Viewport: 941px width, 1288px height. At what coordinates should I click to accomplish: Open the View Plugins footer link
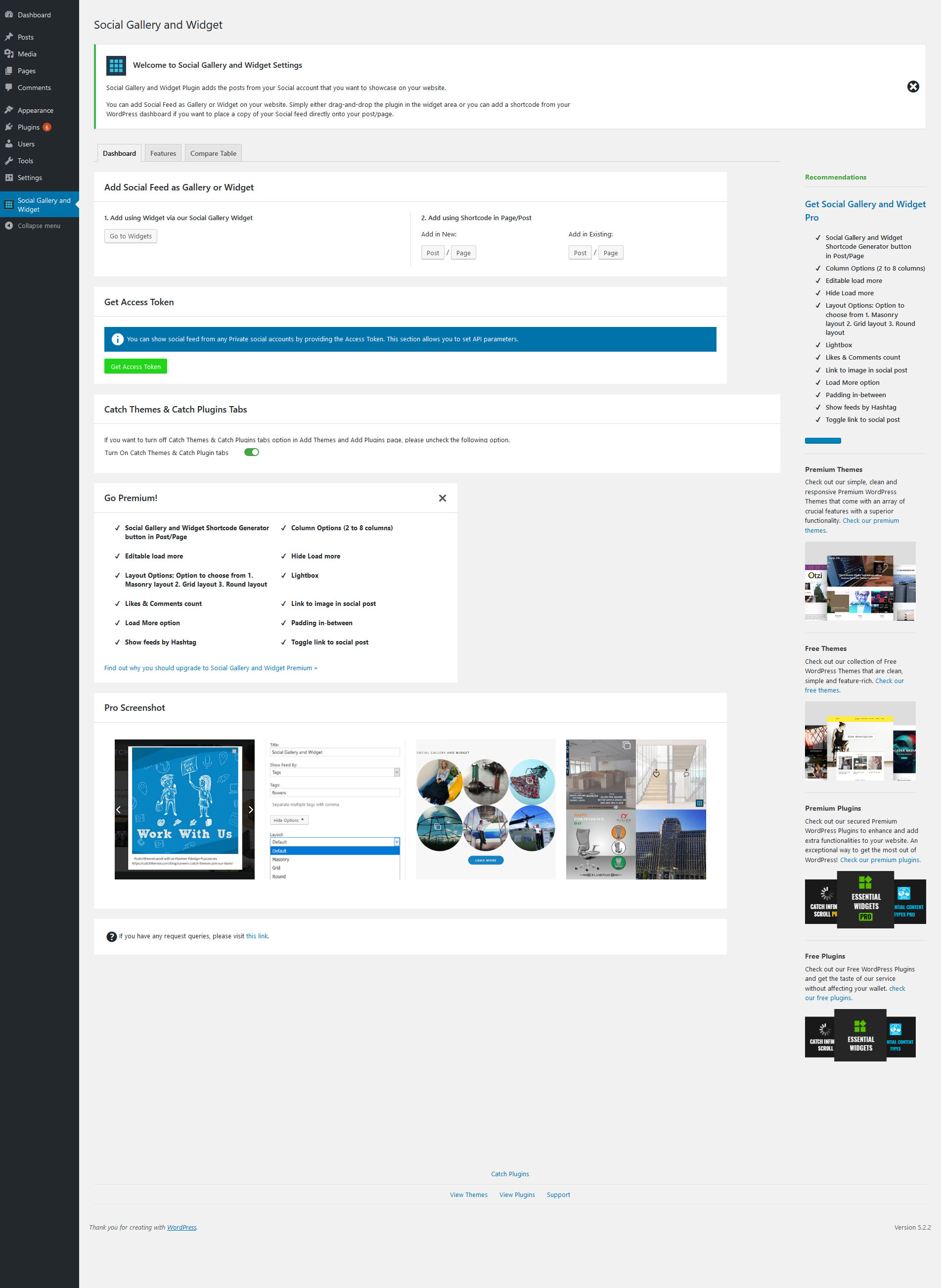point(517,1195)
